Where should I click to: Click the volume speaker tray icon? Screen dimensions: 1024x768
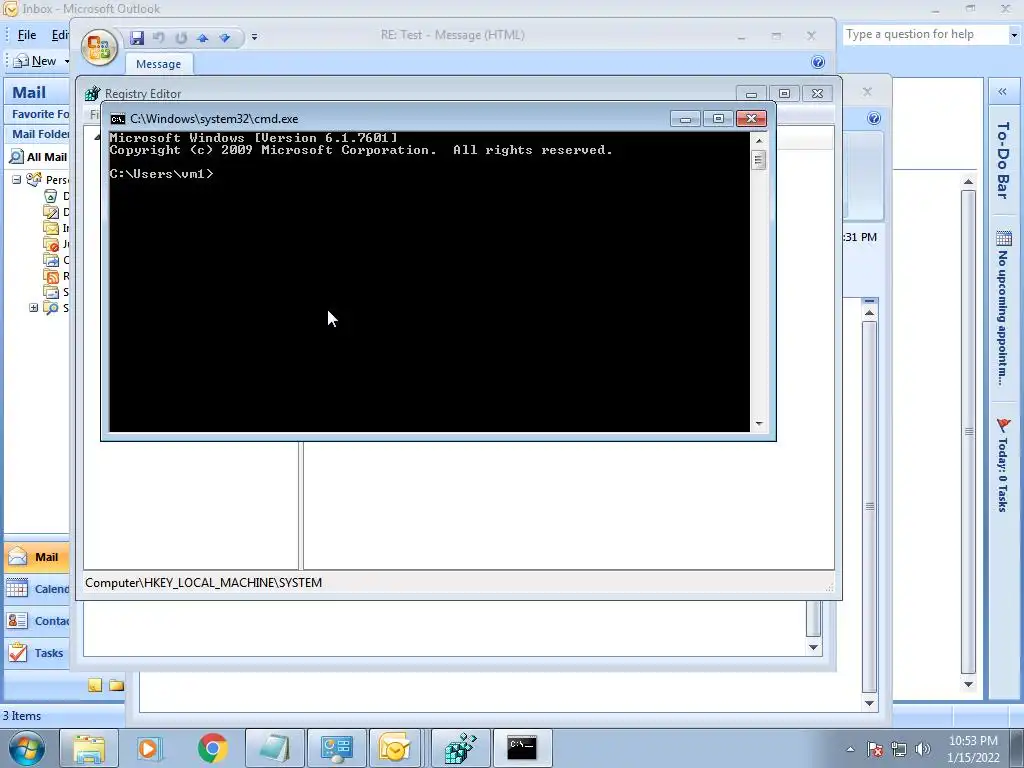[x=923, y=749]
